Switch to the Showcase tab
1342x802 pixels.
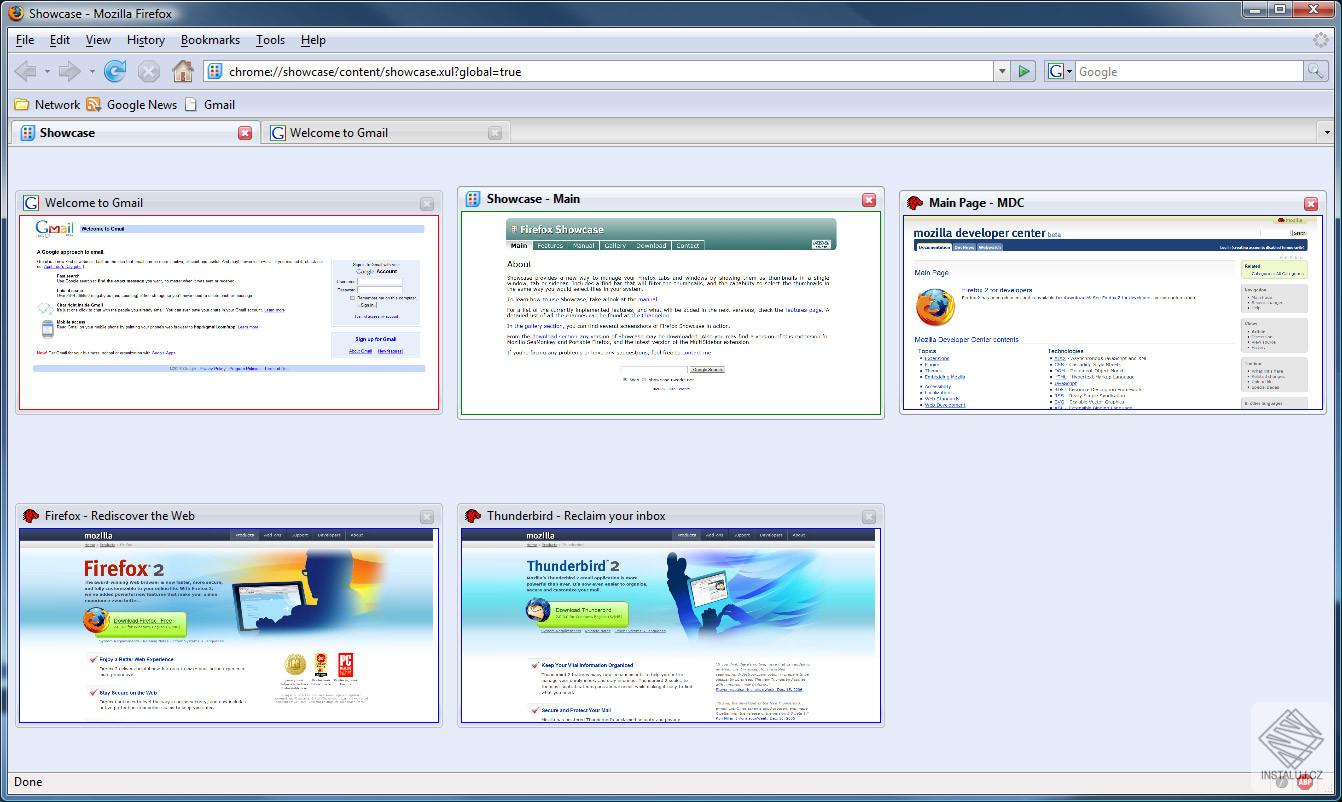click(135, 132)
